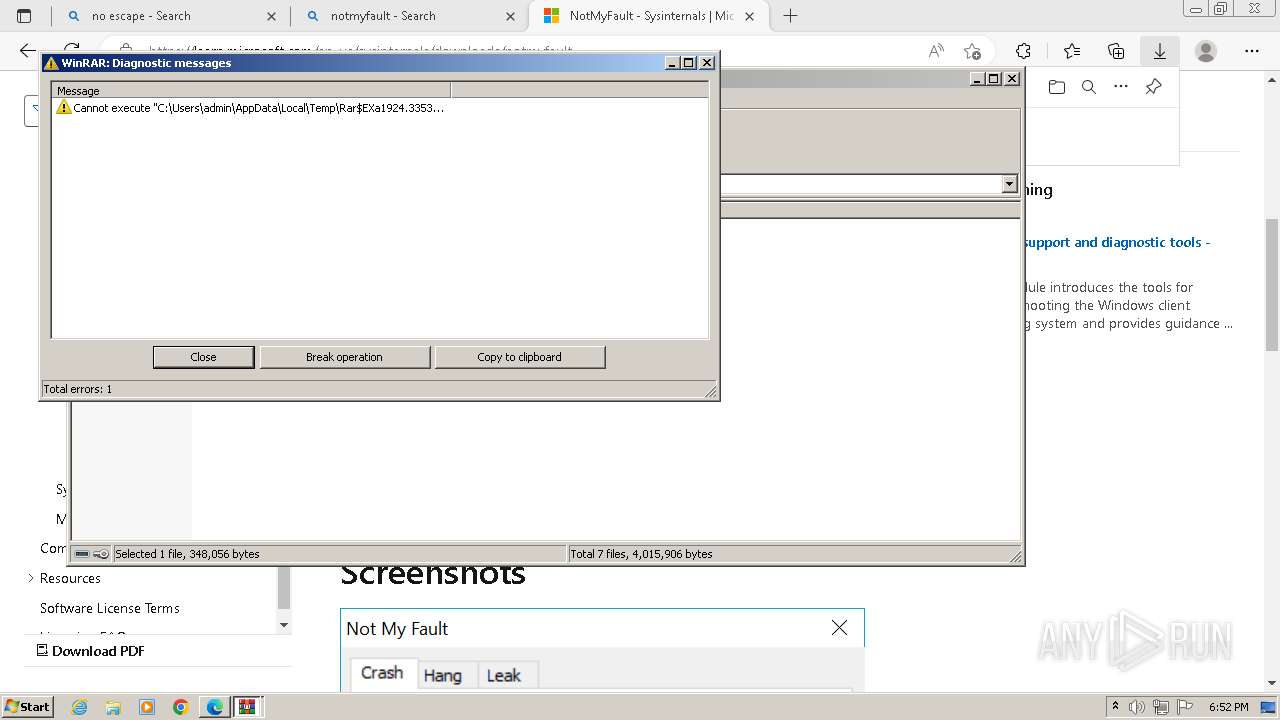The width and height of the screenshot is (1280, 720).
Task: Click the X on Not My Fault screenshot
Action: pyautogui.click(x=839, y=628)
